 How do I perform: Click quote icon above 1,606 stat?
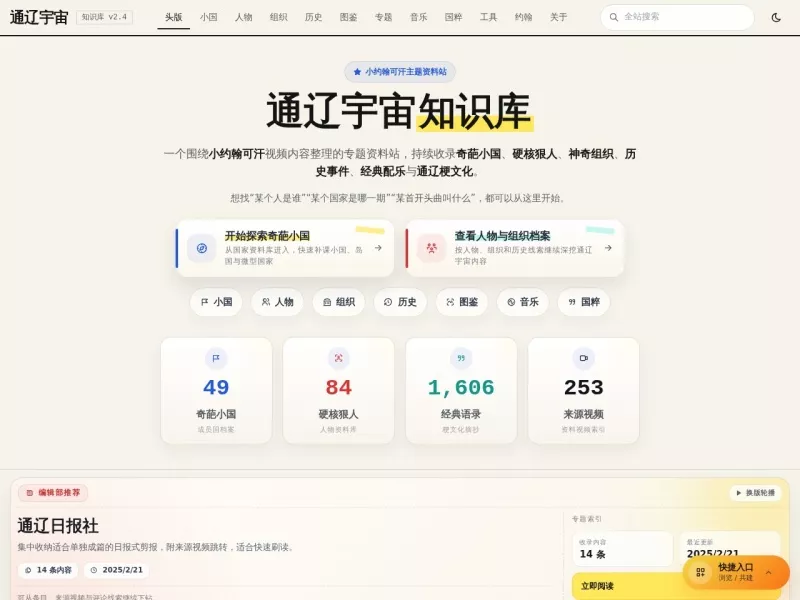[461, 358]
